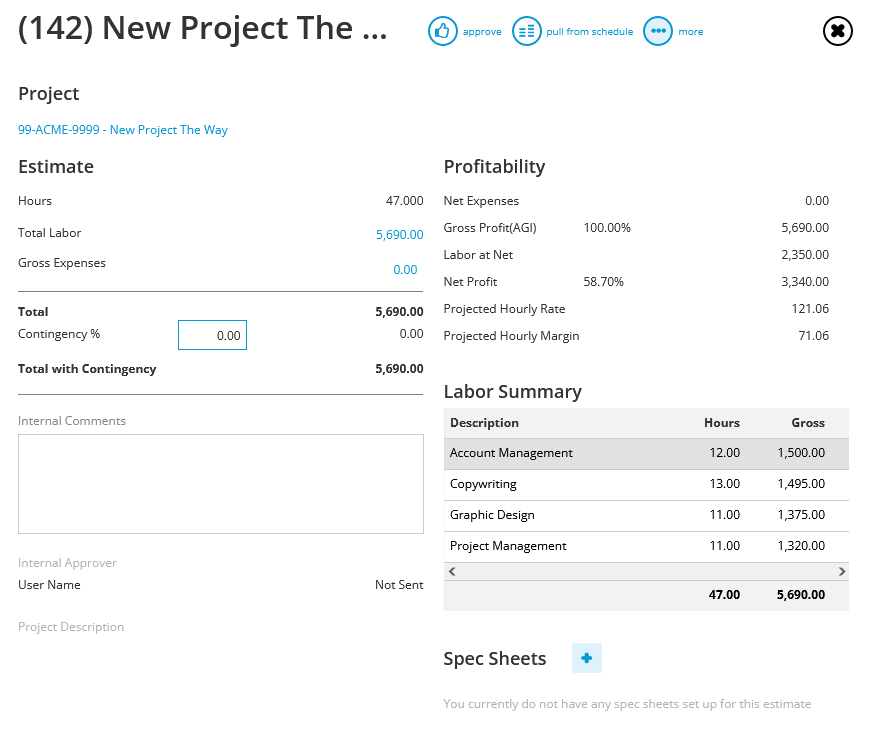Screen dimensions: 871x732
Task: Click inside the Contingency percentage field
Action: click(x=212, y=335)
